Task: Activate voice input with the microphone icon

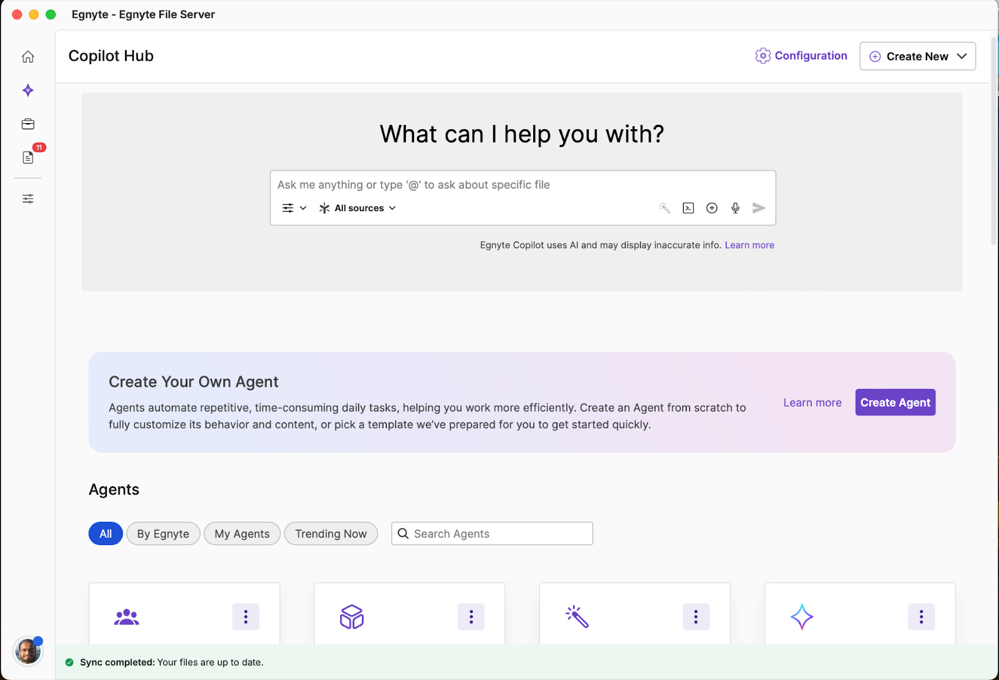Action: tap(735, 207)
